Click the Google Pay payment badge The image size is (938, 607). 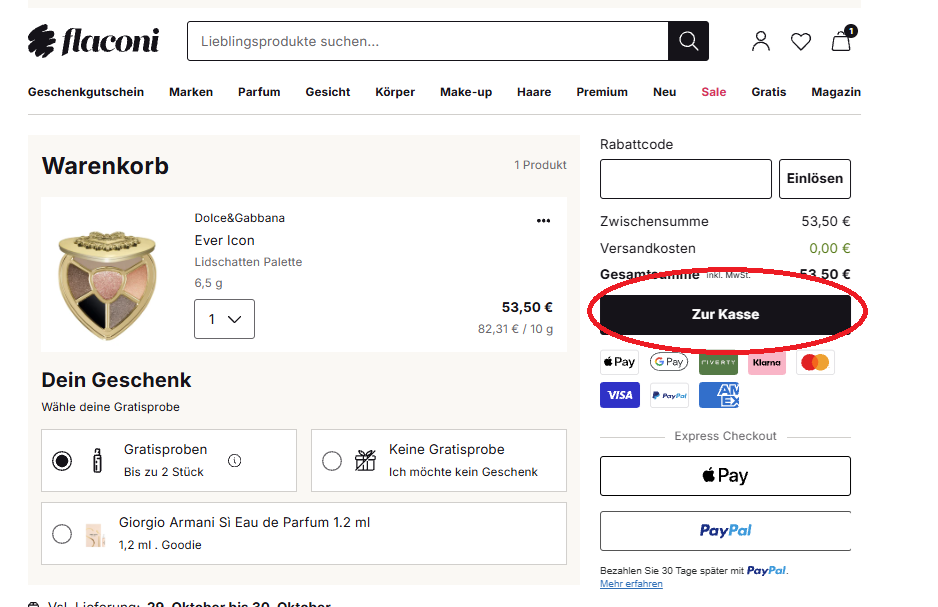pos(669,362)
